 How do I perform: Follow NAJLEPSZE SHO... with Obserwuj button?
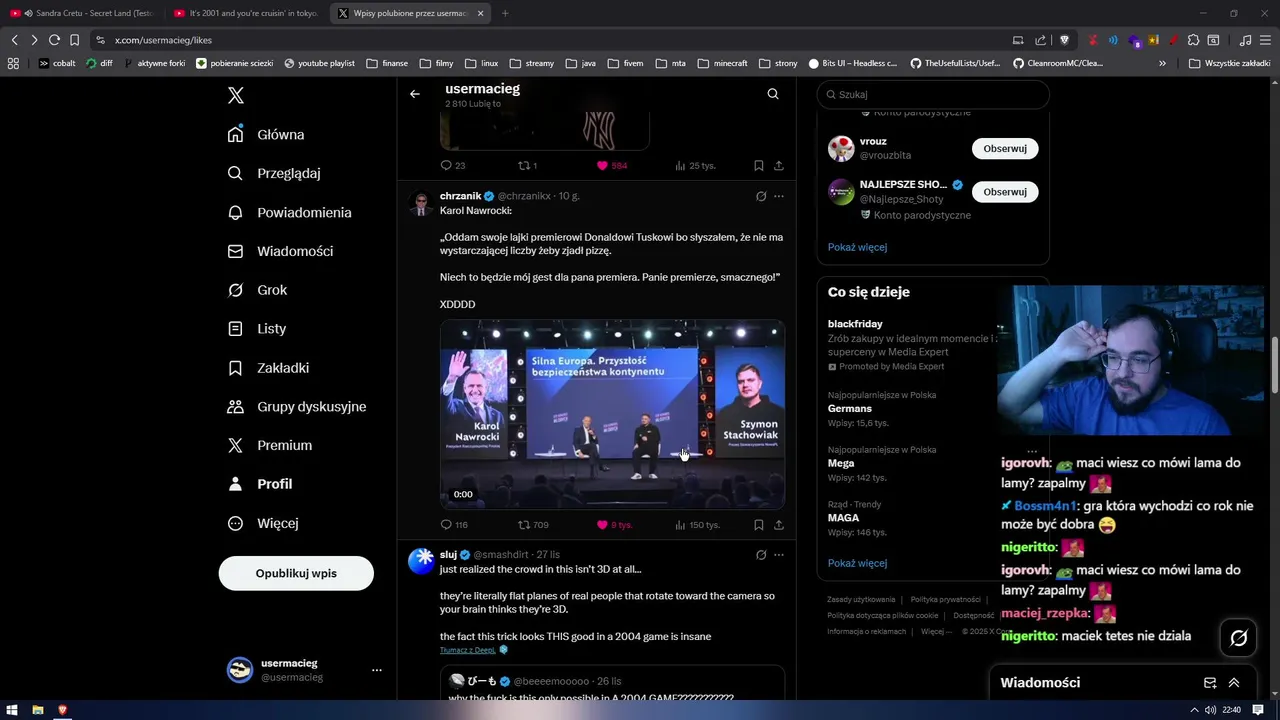(x=1005, y=191)
